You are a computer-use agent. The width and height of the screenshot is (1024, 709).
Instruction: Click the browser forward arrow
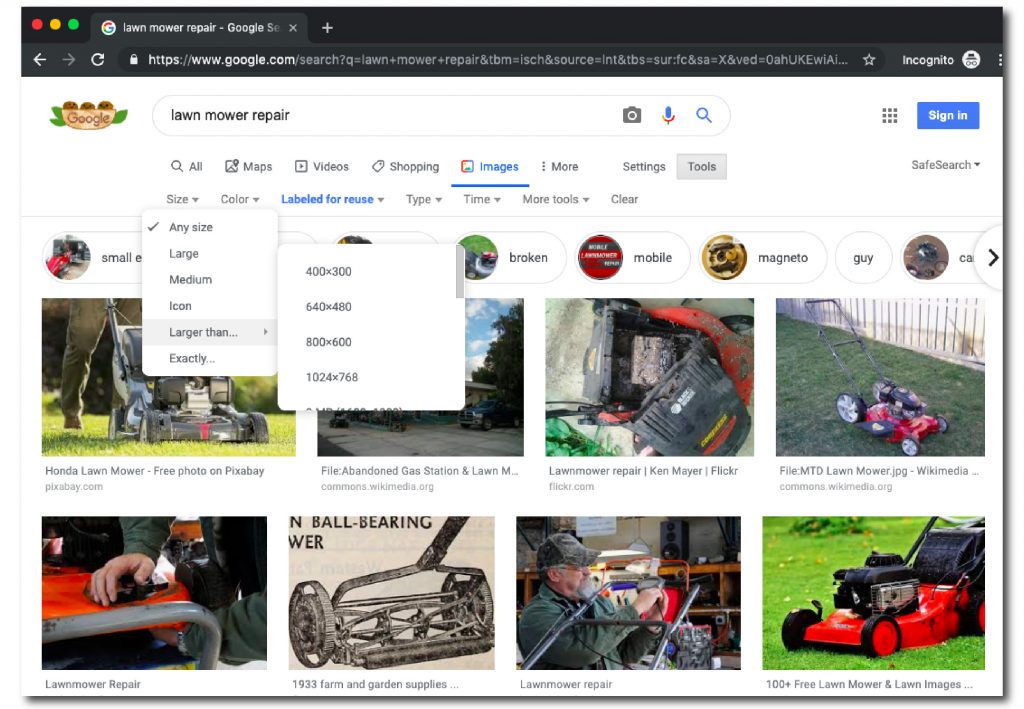pos(69,59)
